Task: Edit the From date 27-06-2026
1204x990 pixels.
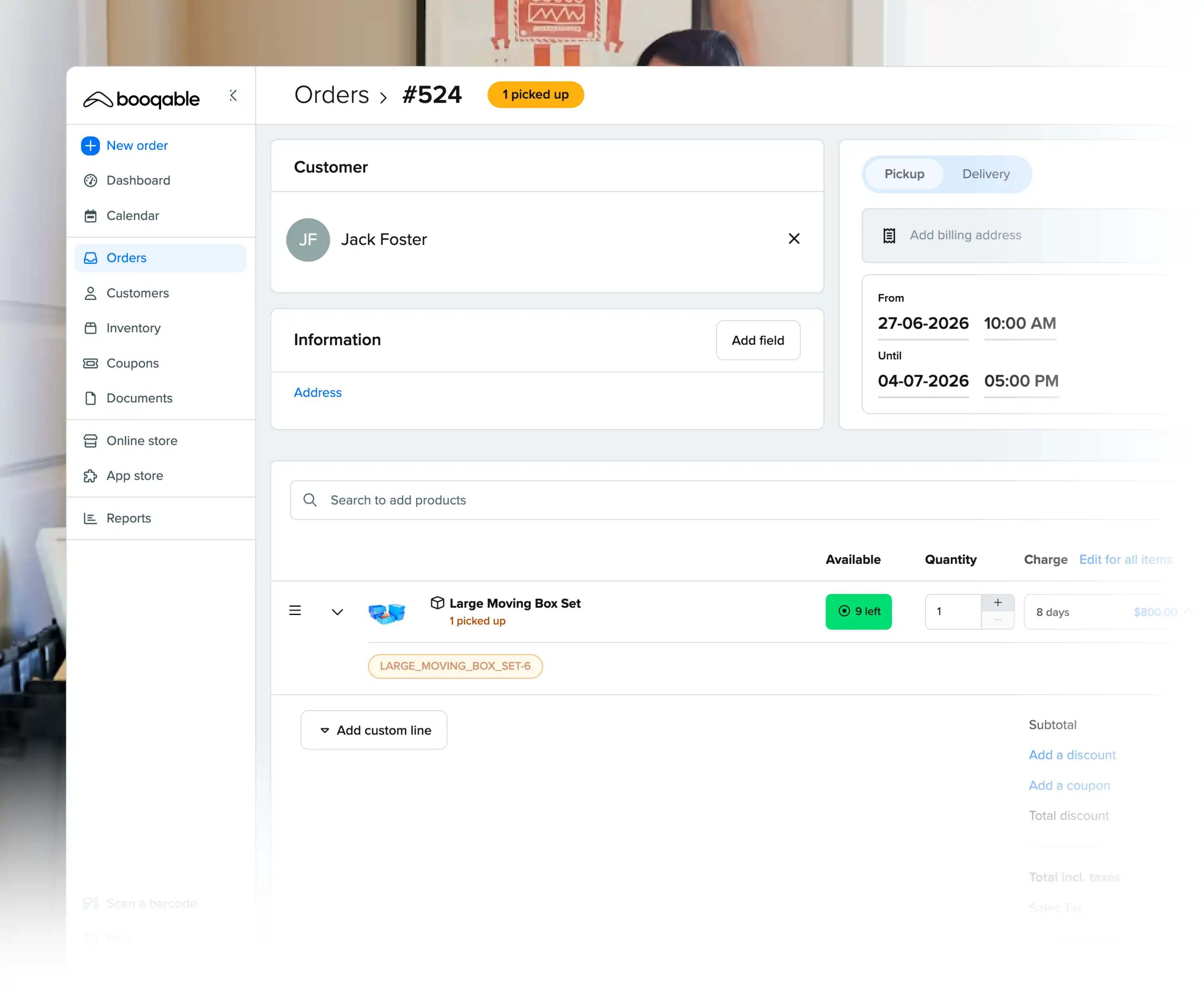Action: coord(923,324)
